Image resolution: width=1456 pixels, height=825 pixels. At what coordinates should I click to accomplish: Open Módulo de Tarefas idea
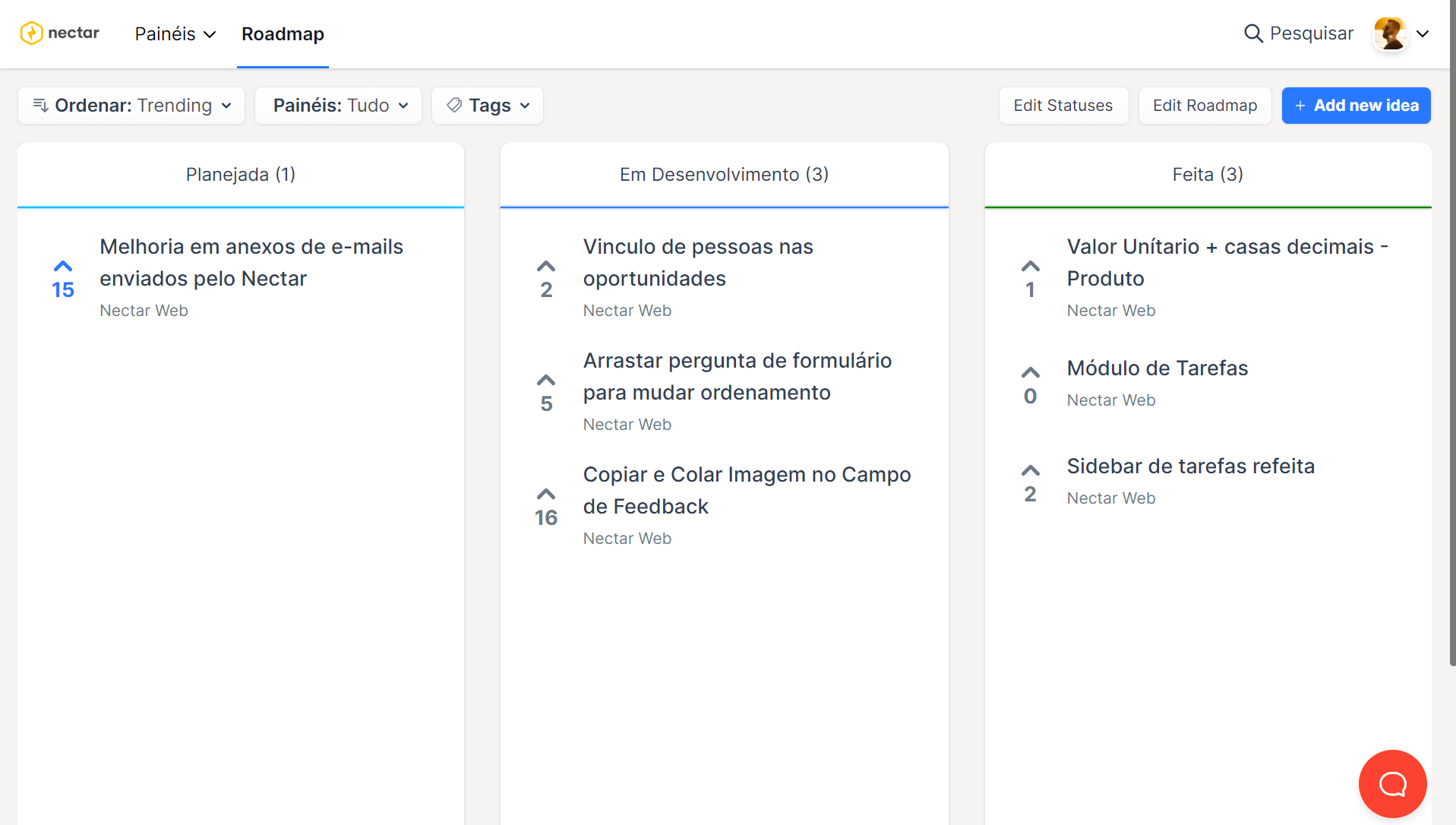(1158, 368)
